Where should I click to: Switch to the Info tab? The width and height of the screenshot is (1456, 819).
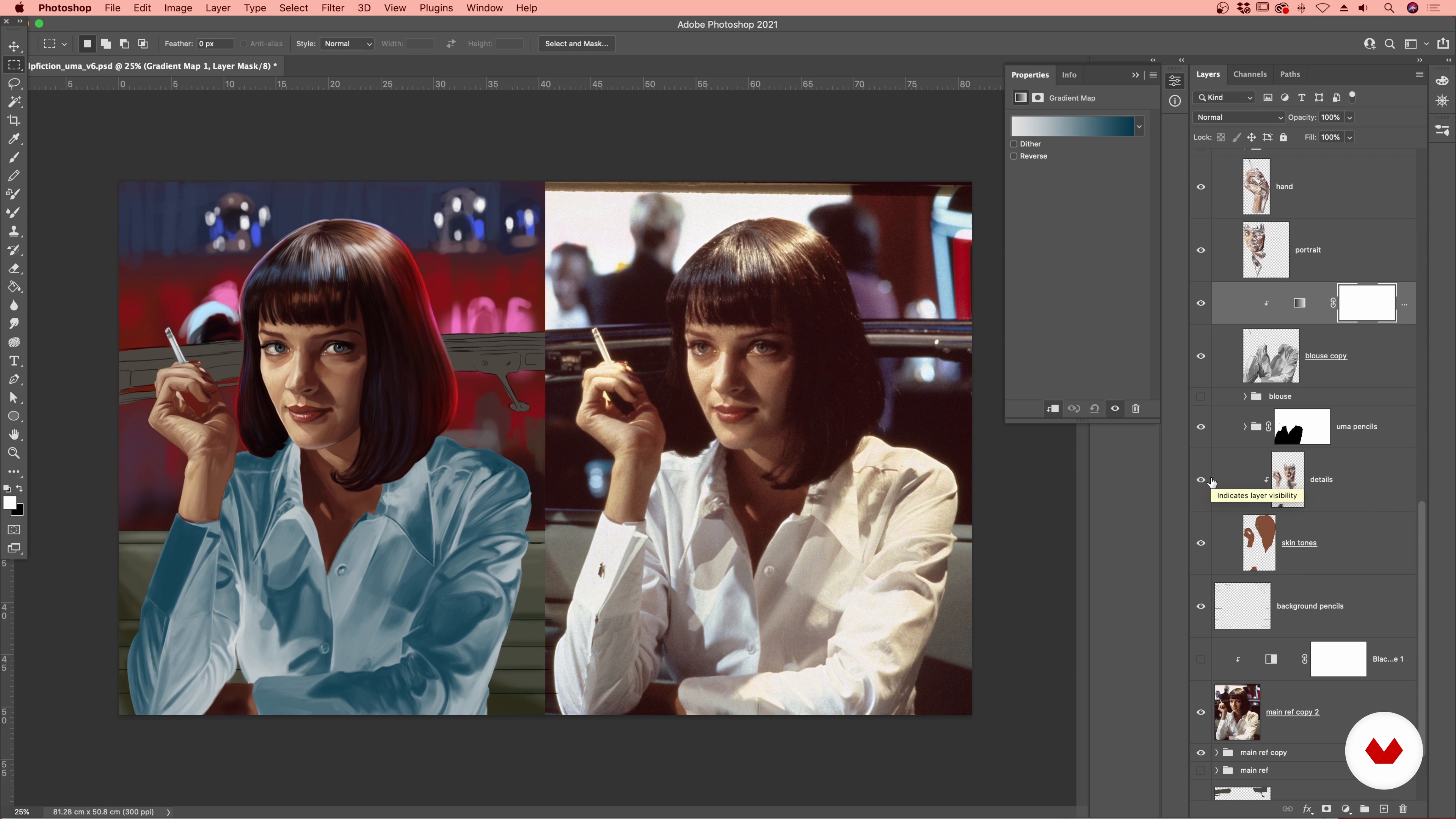(1069, 75)
